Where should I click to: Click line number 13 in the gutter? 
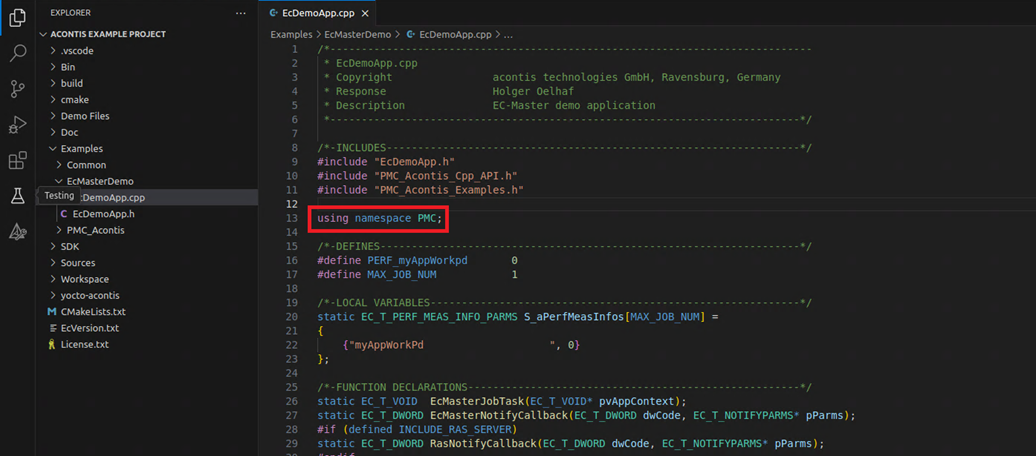coord(291,218)
